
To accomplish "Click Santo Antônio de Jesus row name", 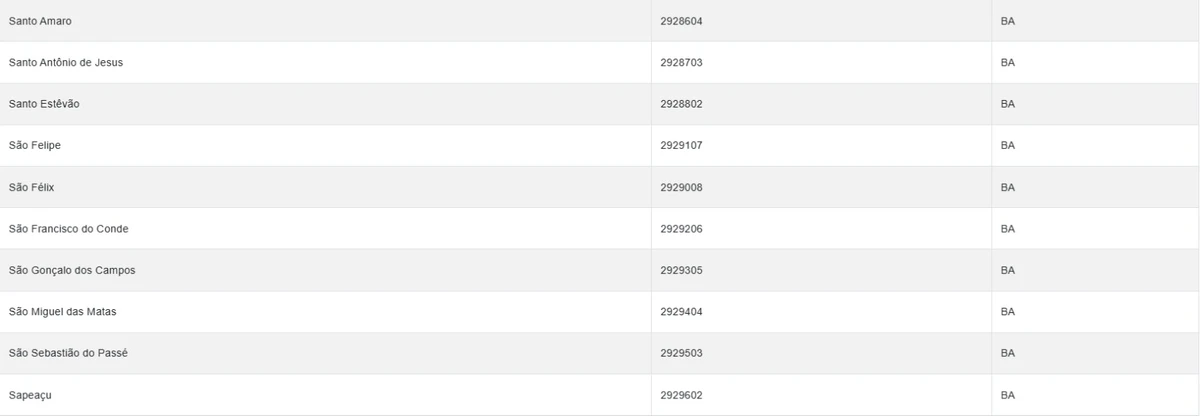I will pyautogui.click(x=66, y=63).
